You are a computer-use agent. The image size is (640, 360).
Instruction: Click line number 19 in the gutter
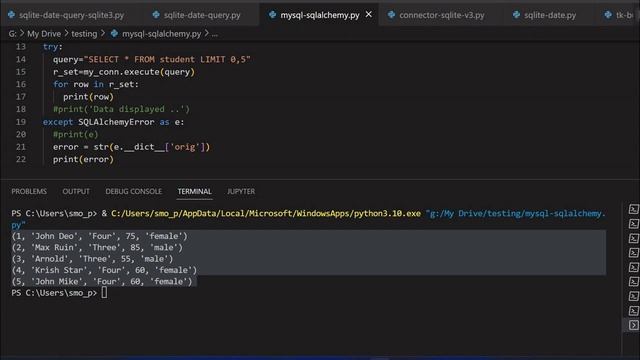(21, 122)
